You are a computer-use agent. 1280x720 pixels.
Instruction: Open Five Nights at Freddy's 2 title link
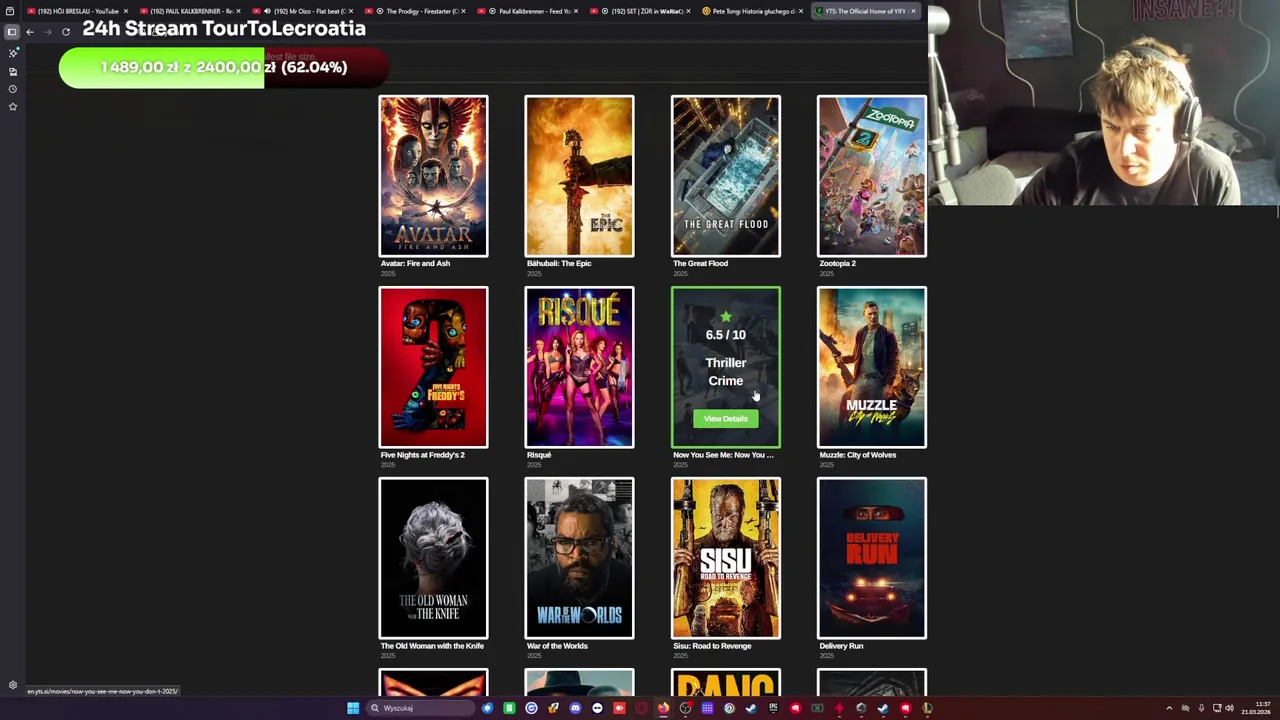pos(422,455)
